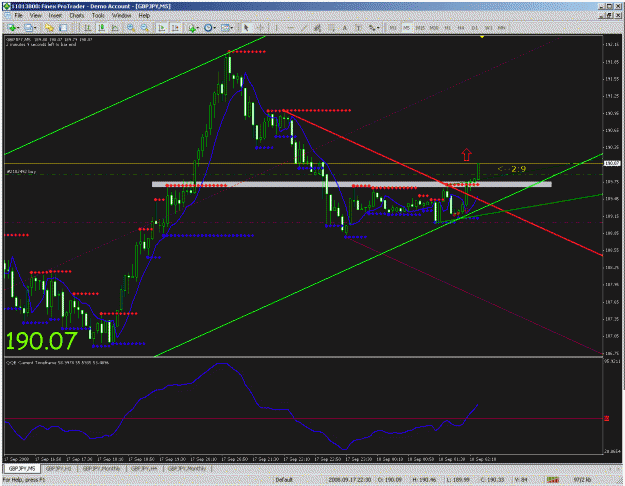Select the standard Cursor tool
This screenshot has width=625, height=486.
click(x=246, y=28)
